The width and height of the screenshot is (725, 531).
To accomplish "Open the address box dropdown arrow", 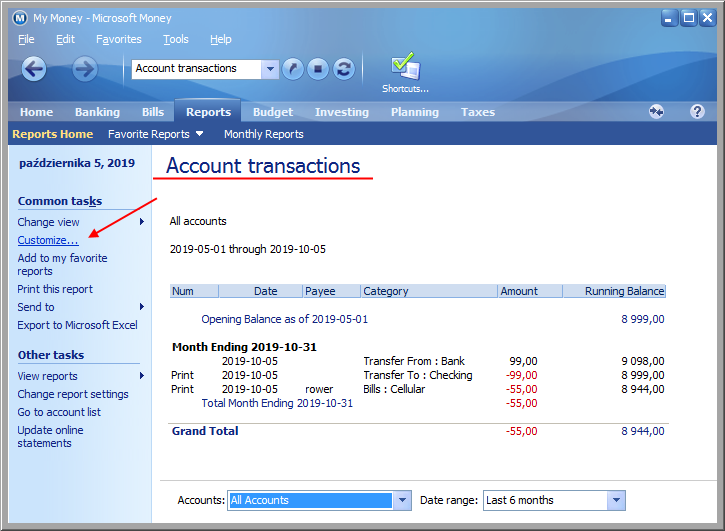I will tap(270, 69).
